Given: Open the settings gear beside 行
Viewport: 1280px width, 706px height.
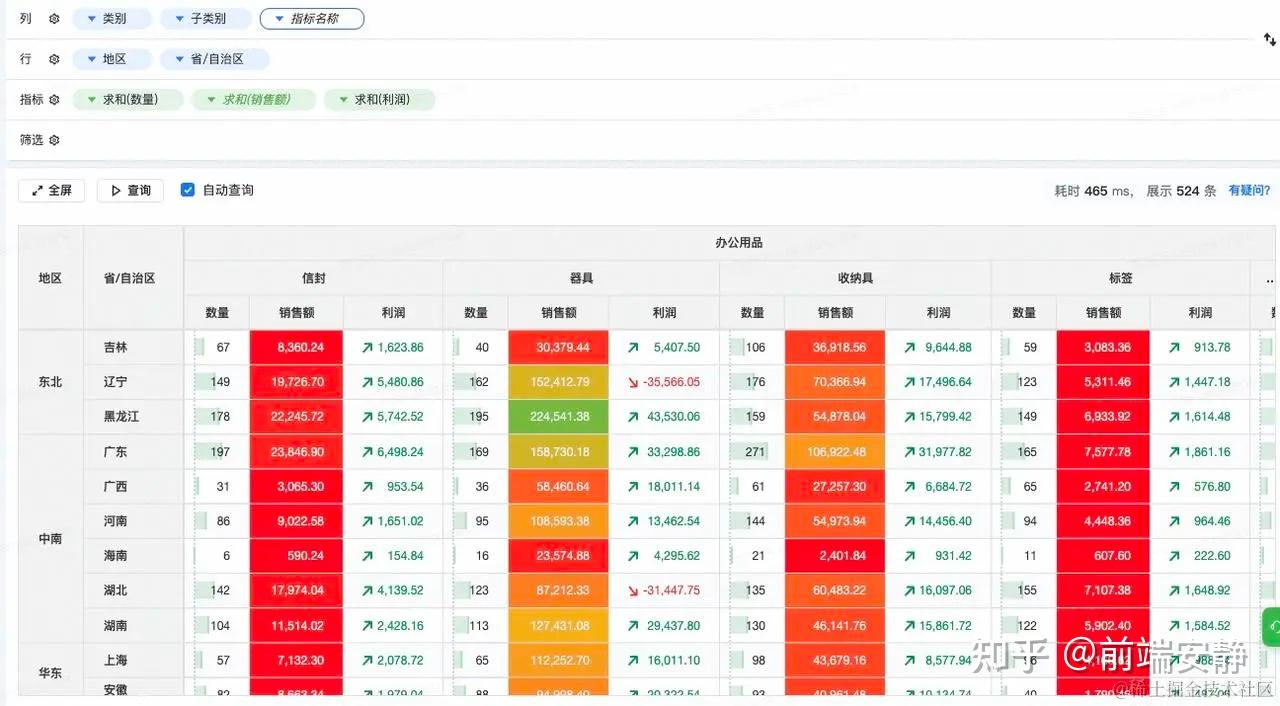Looking at the screenshot, I should pos(53,58).
